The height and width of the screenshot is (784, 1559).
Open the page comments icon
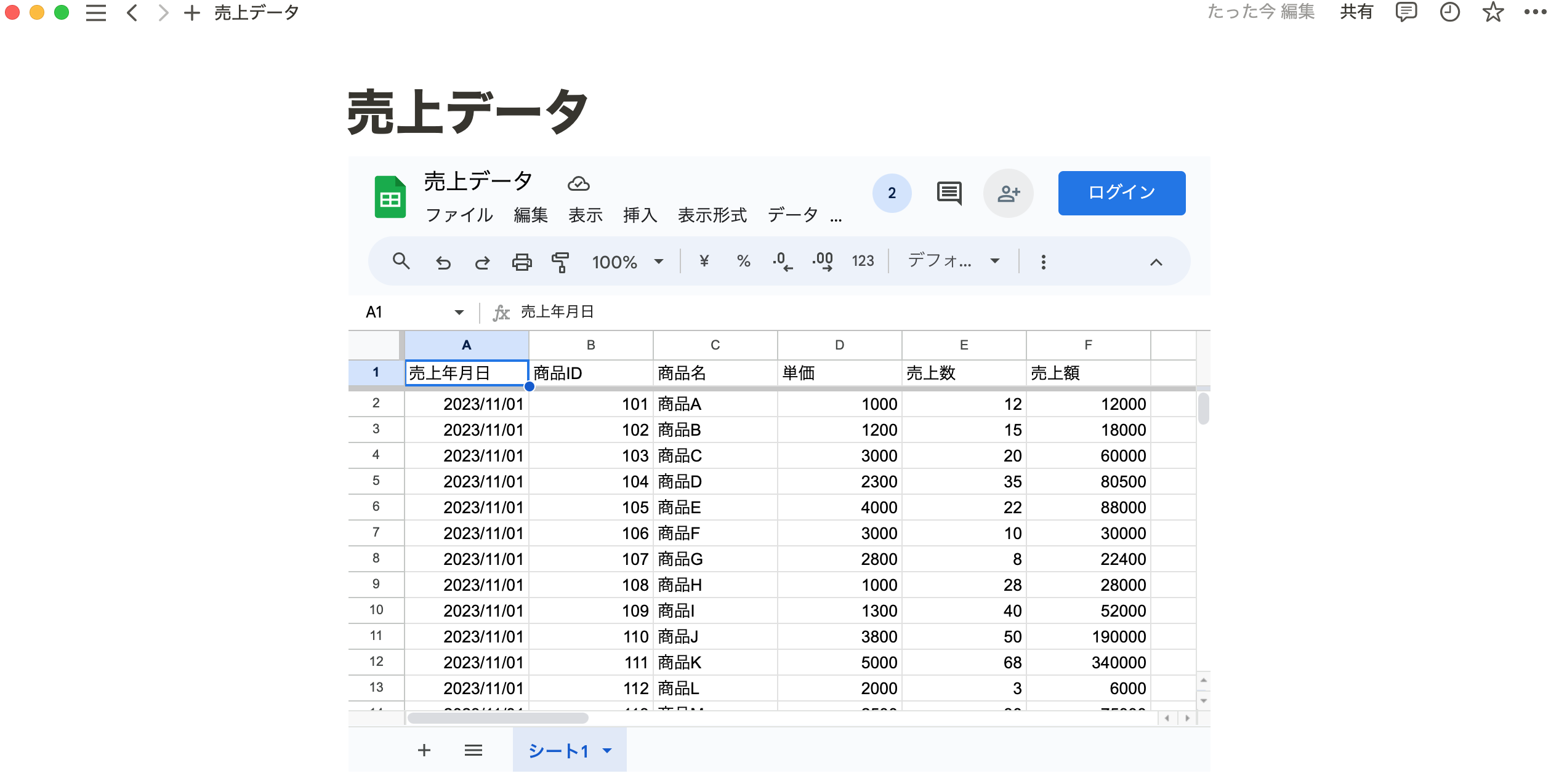click(x=1406, y=12)
